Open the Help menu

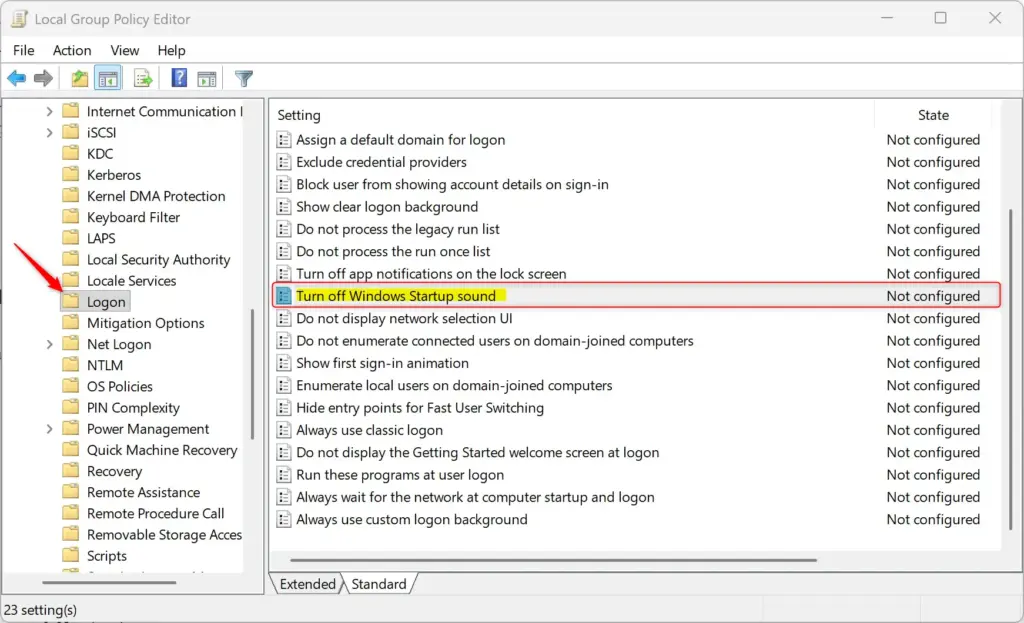pos(171,50)
